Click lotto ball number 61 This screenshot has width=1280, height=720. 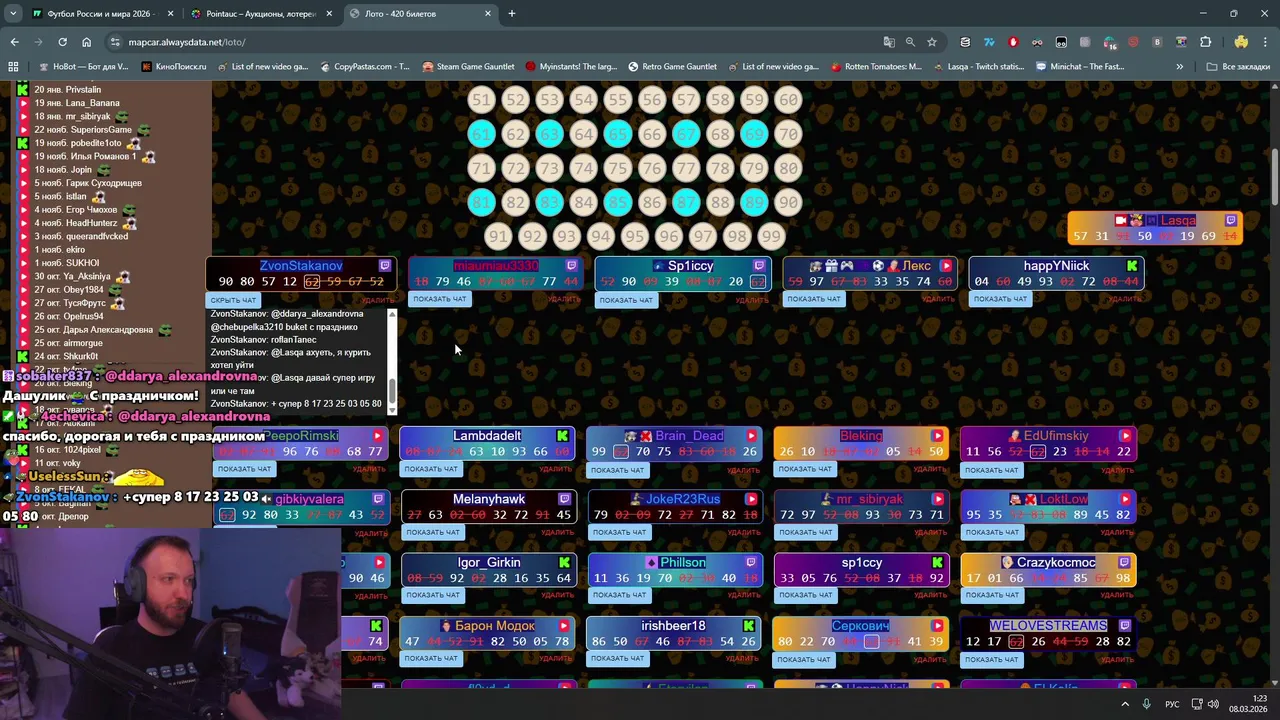[482, 134]
